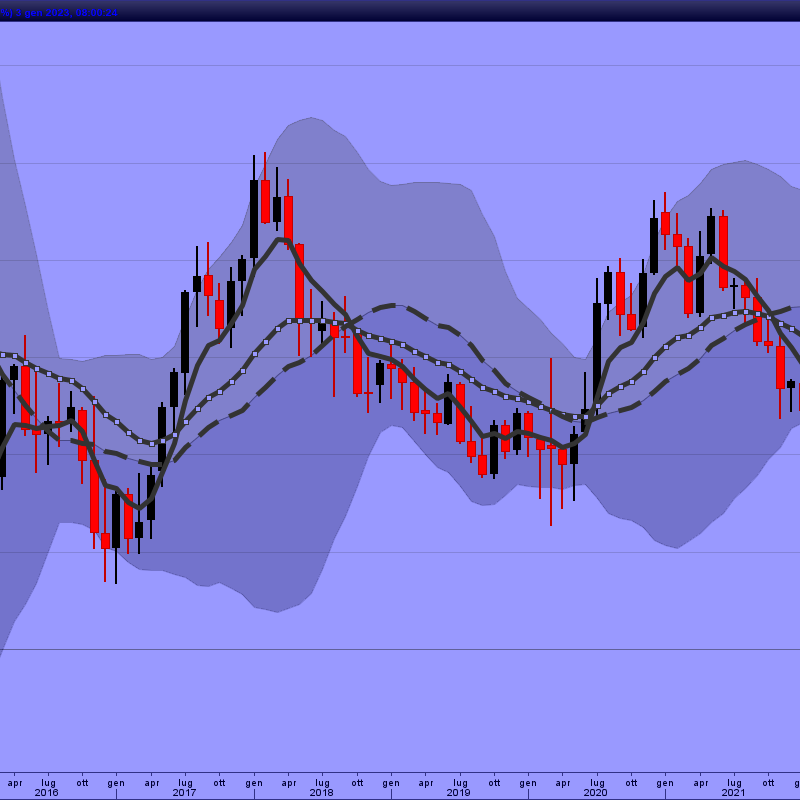800x800 pixels.
Task: Click the 2020 year label
Action: coord(595,792)
